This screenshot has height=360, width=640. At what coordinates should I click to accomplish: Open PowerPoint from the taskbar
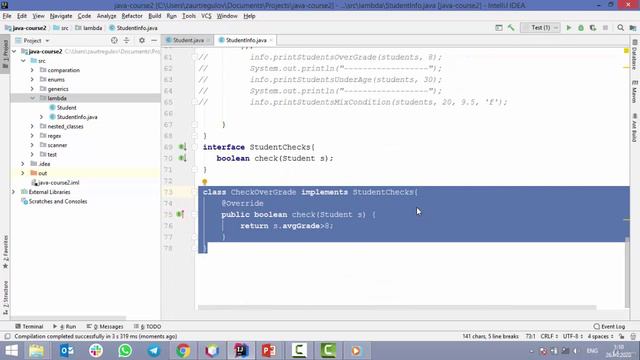[269, 351]
